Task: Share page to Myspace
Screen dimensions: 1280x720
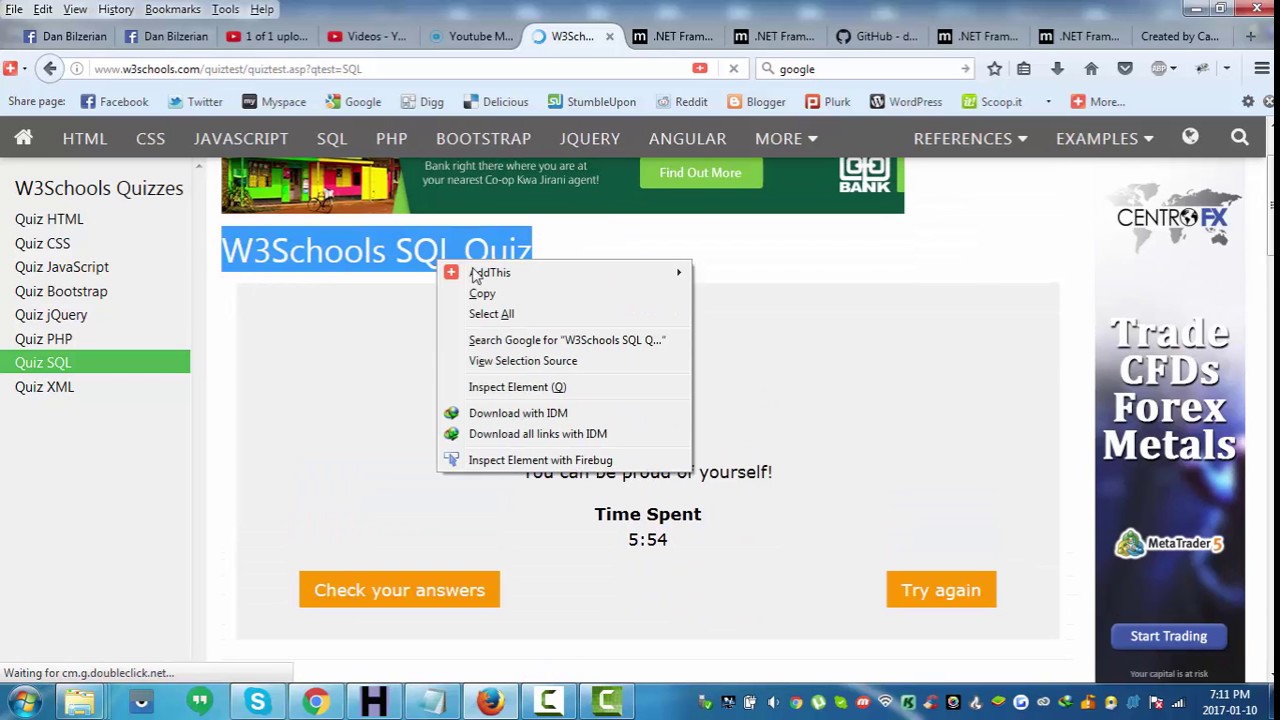Action: [273, 102]
